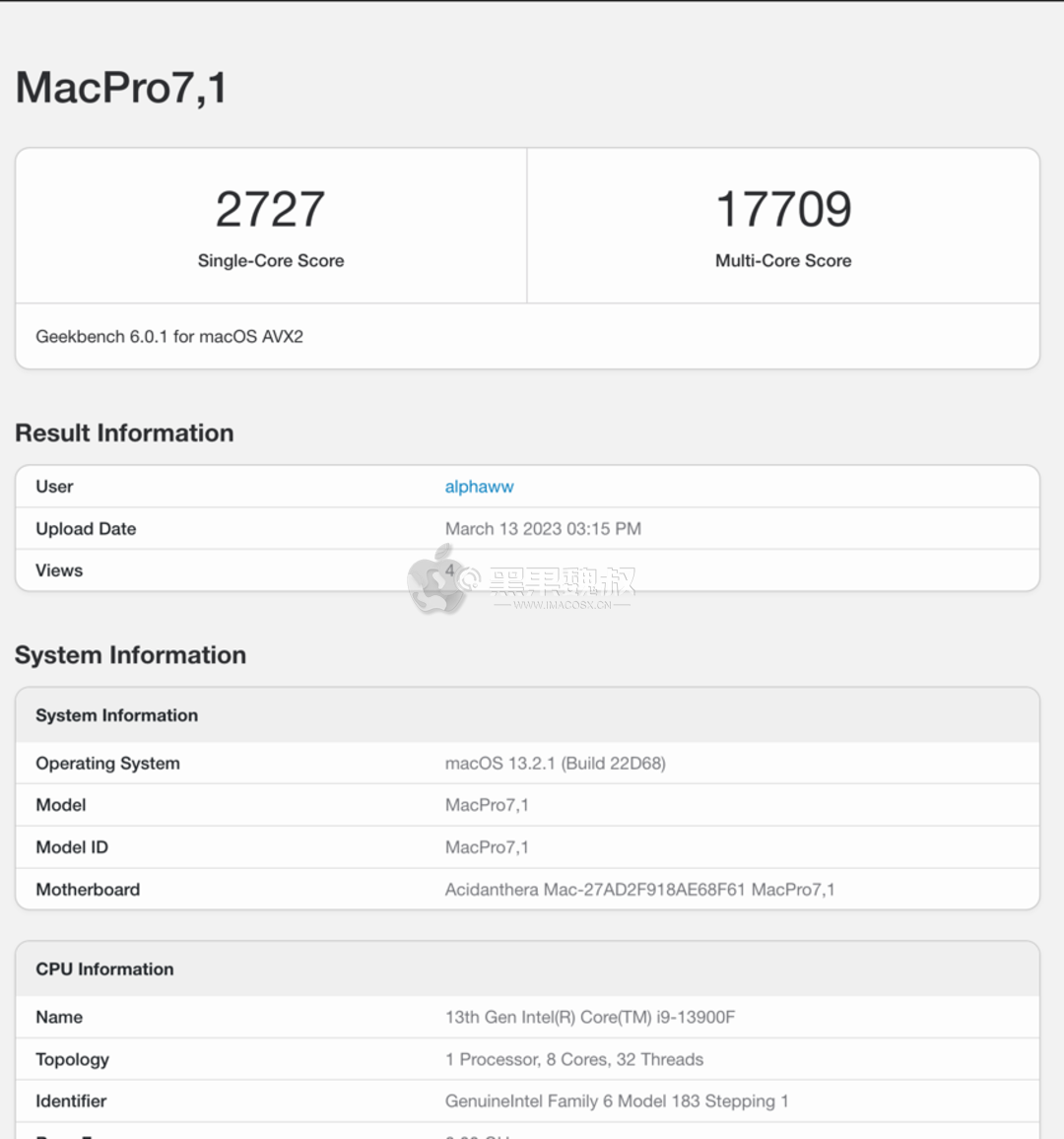Click the Identifier row label
Screen dimensions: 1064x1139
tap(71, 1102)
